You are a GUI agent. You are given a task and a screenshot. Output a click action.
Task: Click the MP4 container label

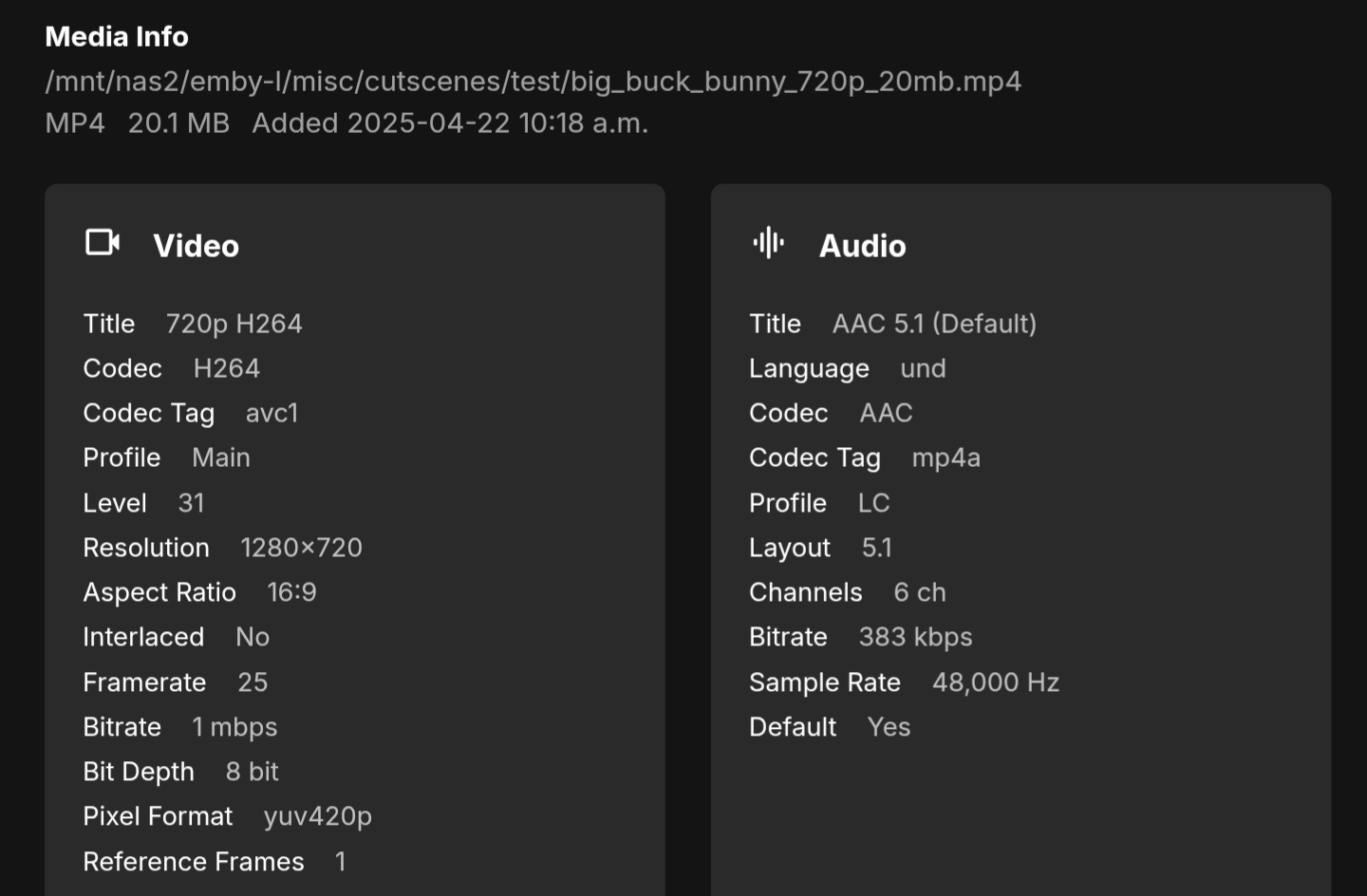pyautogui.click(x=75, y=123)
